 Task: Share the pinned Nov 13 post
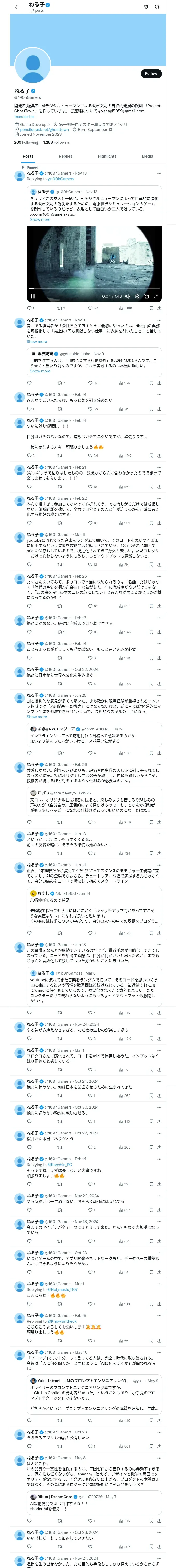pos(159,308)
